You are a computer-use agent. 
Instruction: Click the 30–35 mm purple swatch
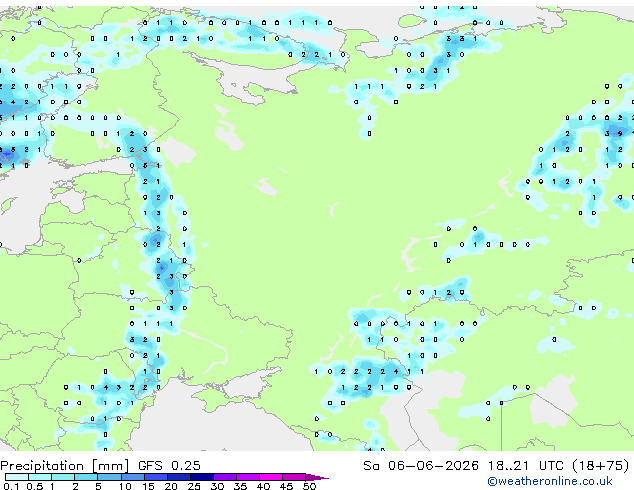(224, 477)
